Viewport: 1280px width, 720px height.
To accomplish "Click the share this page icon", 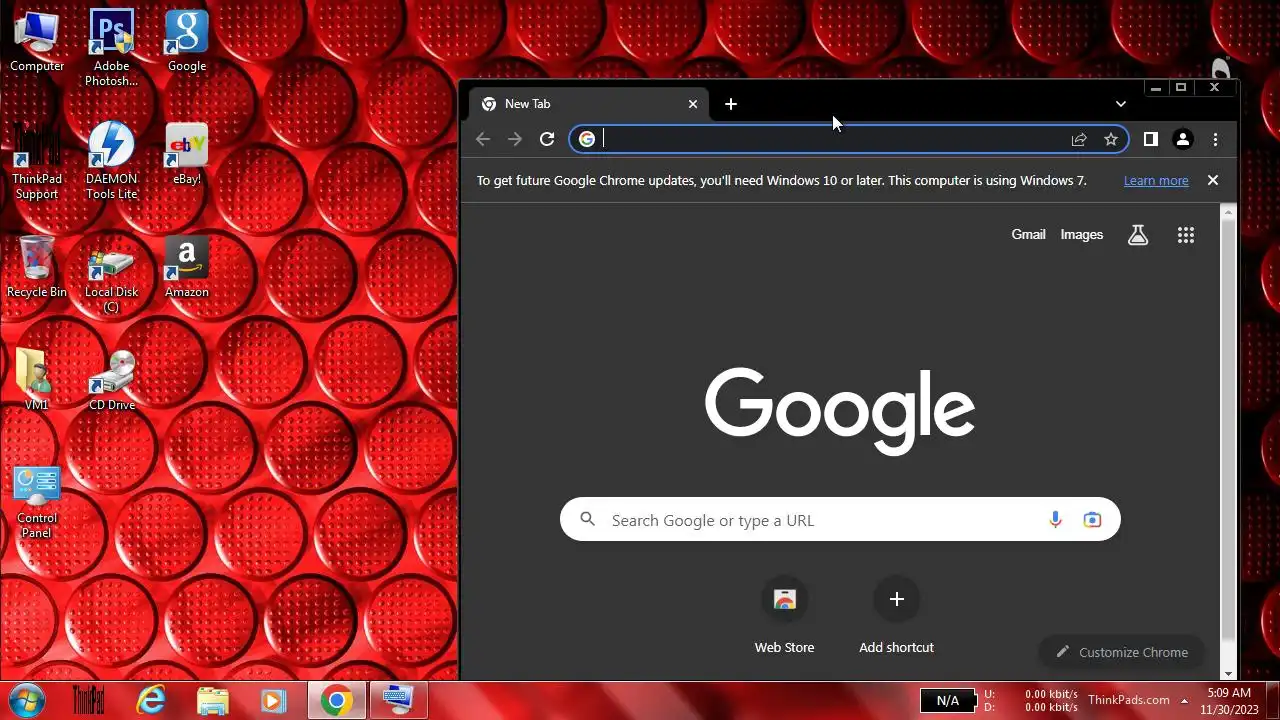I will click(x=1079, y=139).
